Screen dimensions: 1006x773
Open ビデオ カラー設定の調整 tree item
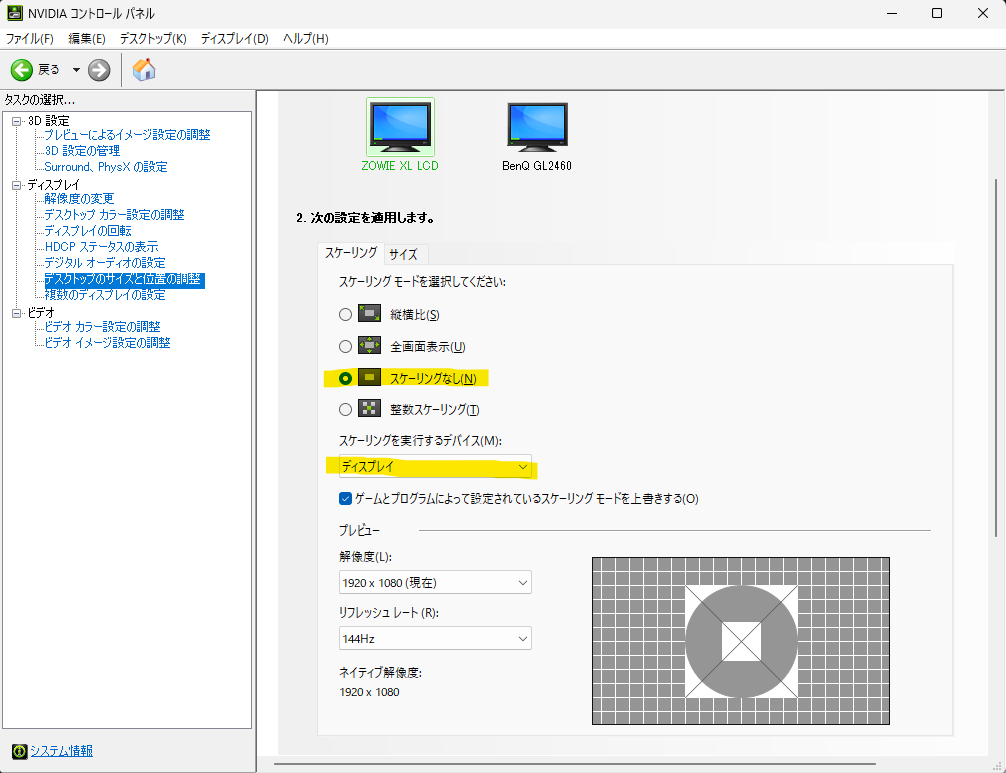click(102, 327)
